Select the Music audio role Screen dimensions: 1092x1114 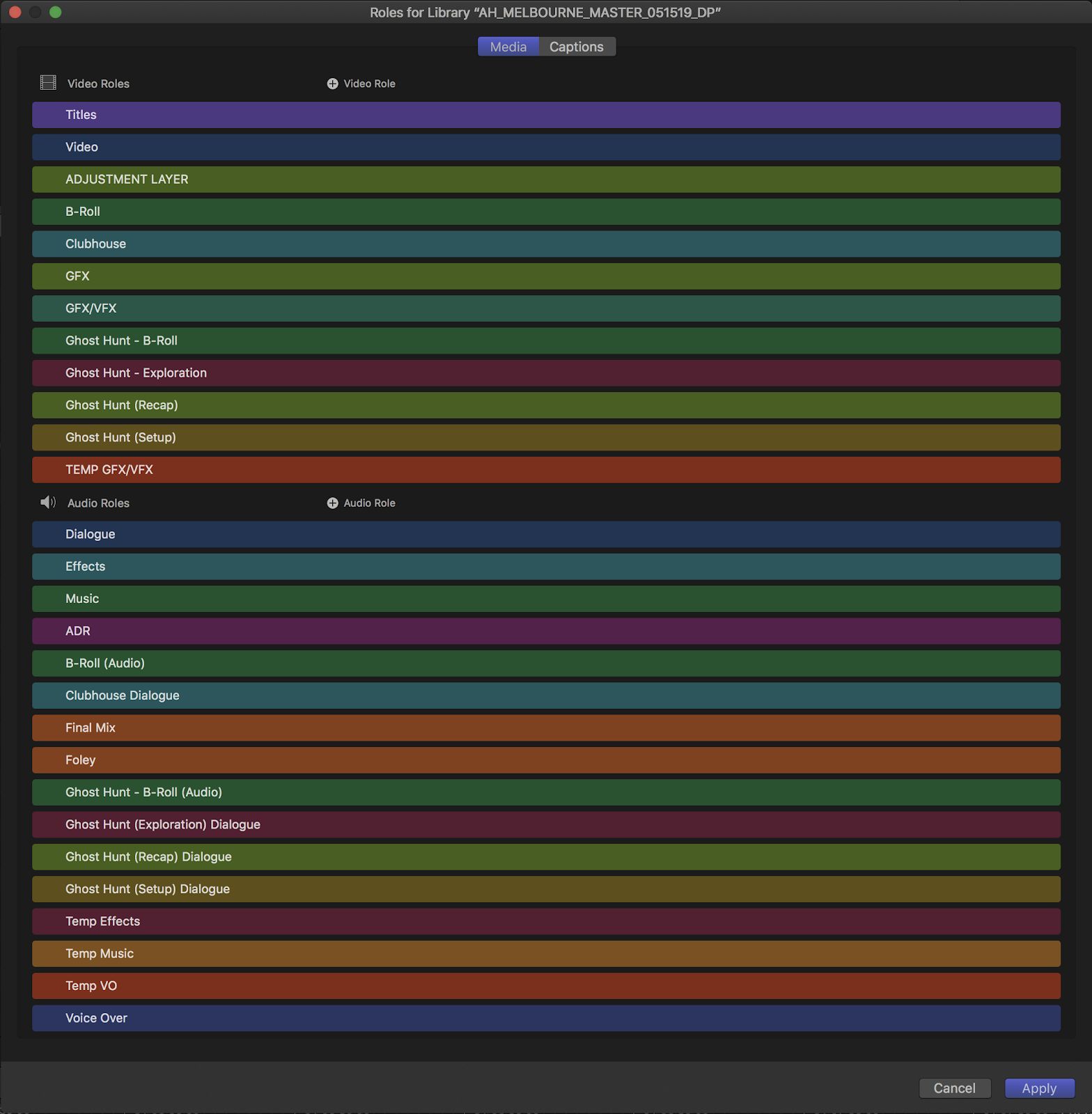tap(546, 599)
